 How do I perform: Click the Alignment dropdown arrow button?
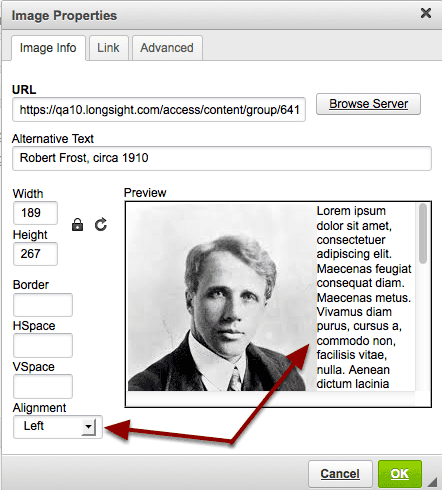click(x=88, y=427)
